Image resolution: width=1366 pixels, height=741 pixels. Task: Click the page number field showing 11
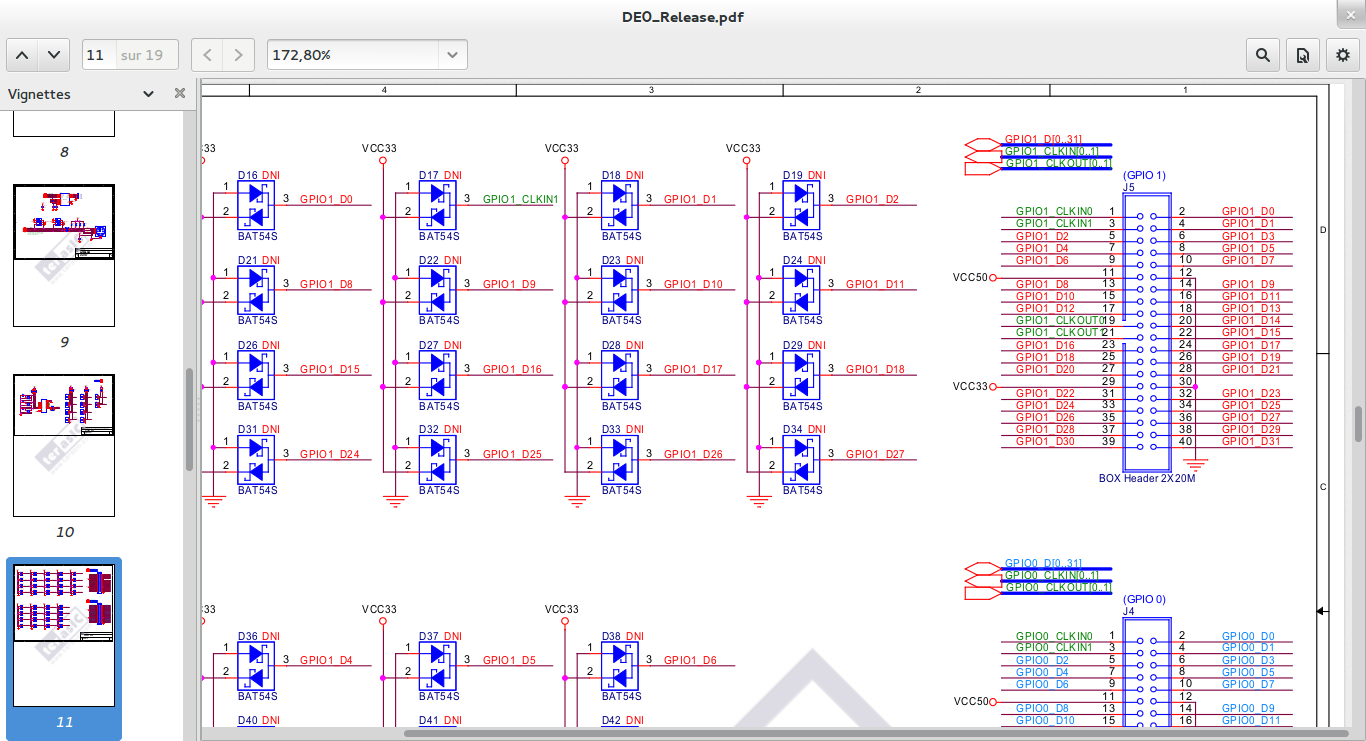[97, 55]
